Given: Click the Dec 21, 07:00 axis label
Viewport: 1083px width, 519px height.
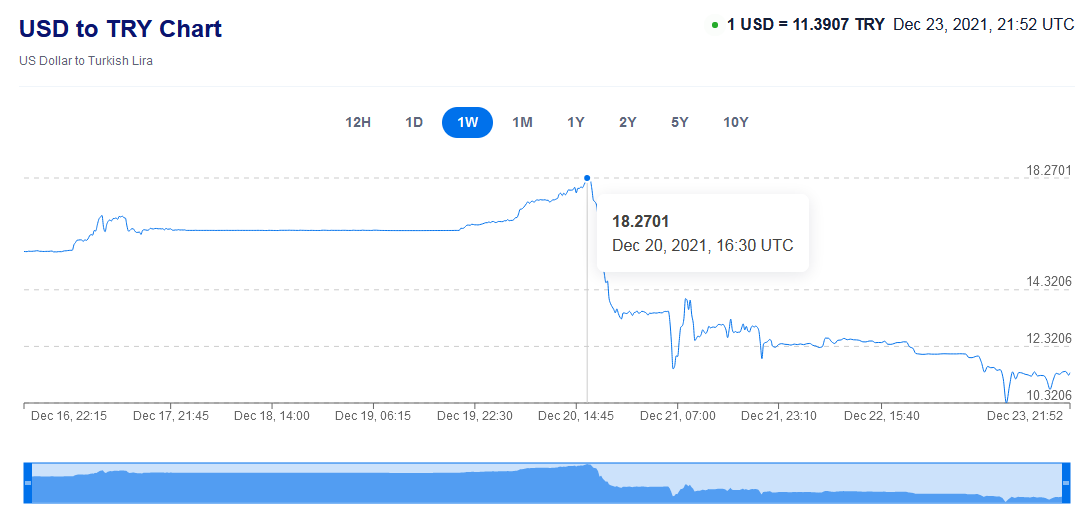Looking at the screenshot, I should (x=678, y=415).
